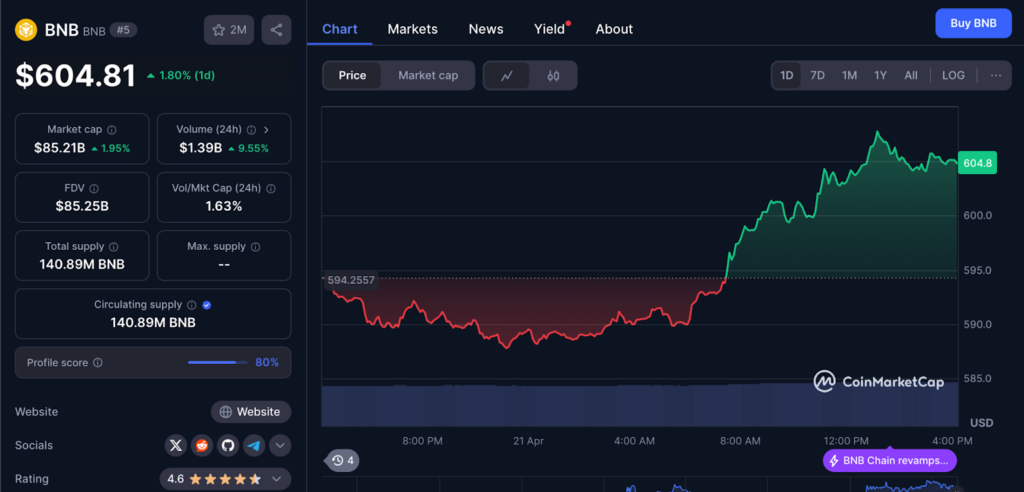
Task: Open the Reddit social link
Action: pos(203,445)
